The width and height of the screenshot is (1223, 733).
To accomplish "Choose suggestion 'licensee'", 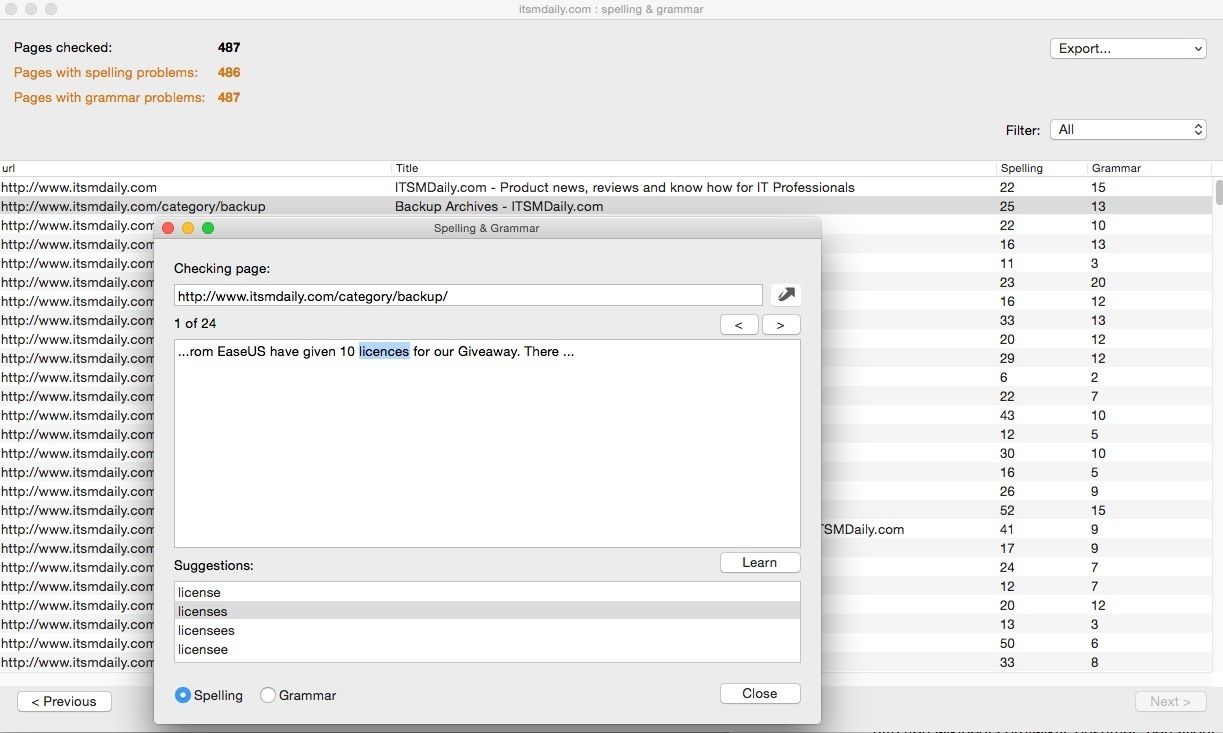I will click(x=487, y=649).
